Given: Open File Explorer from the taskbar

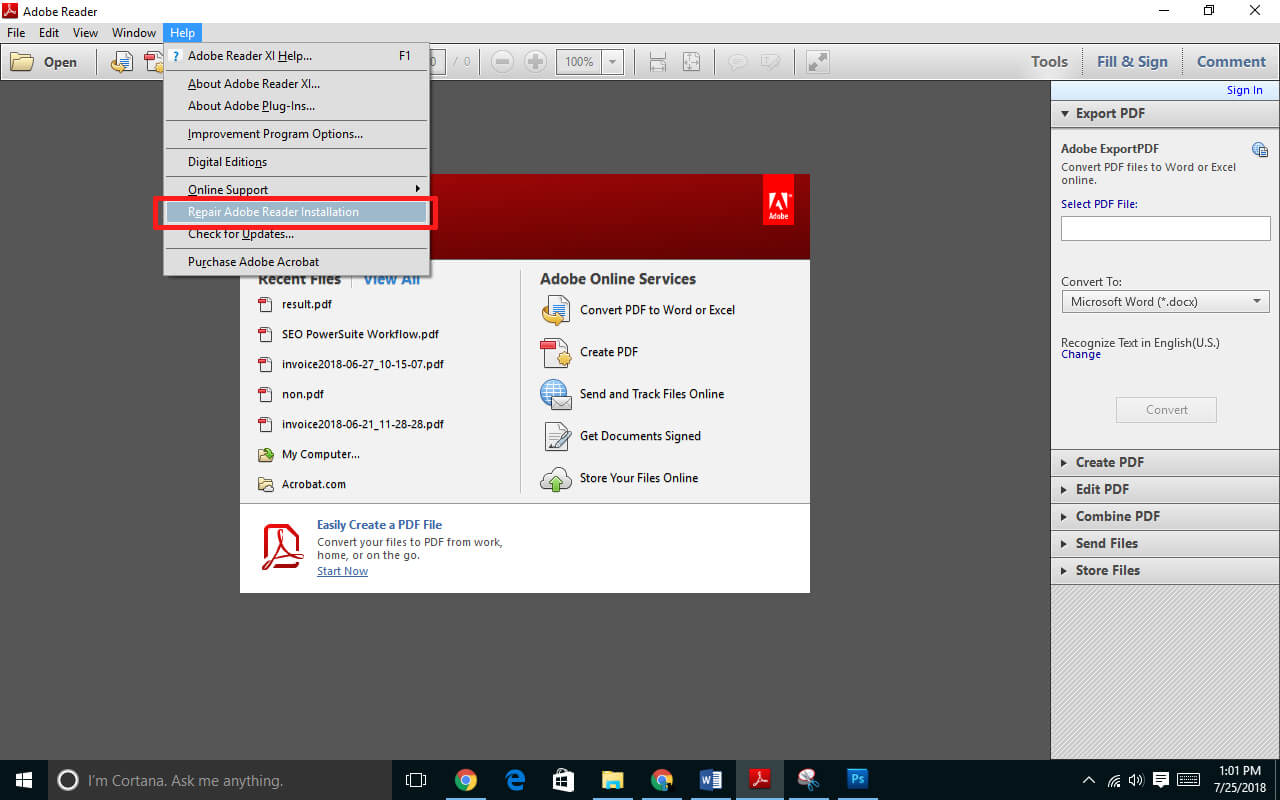Looking at the screenshot, I should pos(613,780).
